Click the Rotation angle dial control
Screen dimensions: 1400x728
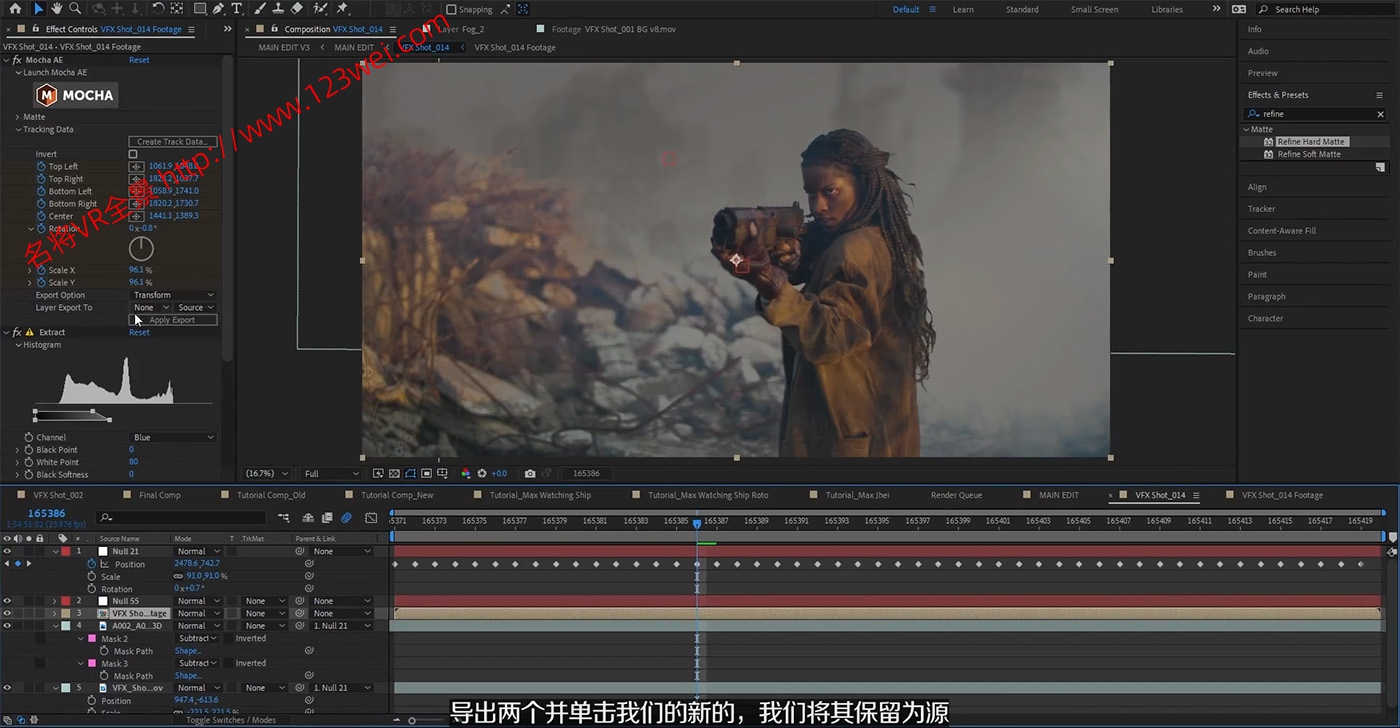pyautogui.click(x=141, y=247)
